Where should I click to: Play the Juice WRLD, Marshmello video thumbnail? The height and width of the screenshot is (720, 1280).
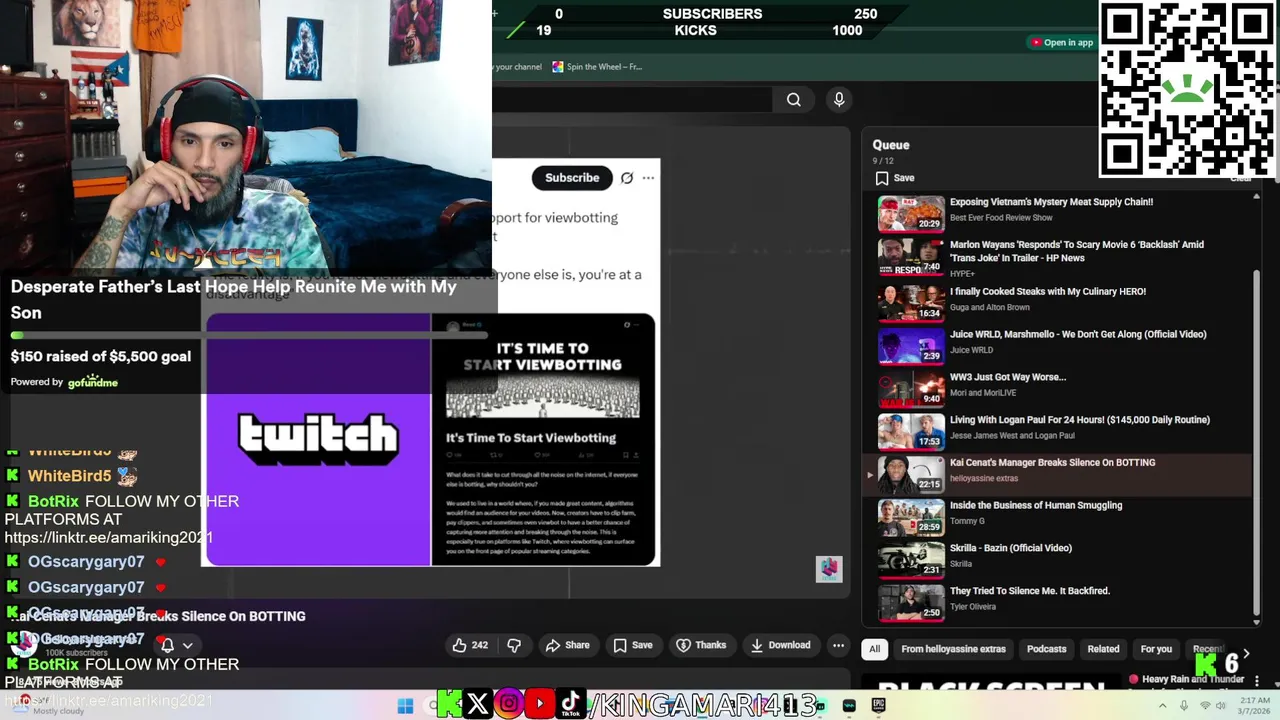point(911,347)
